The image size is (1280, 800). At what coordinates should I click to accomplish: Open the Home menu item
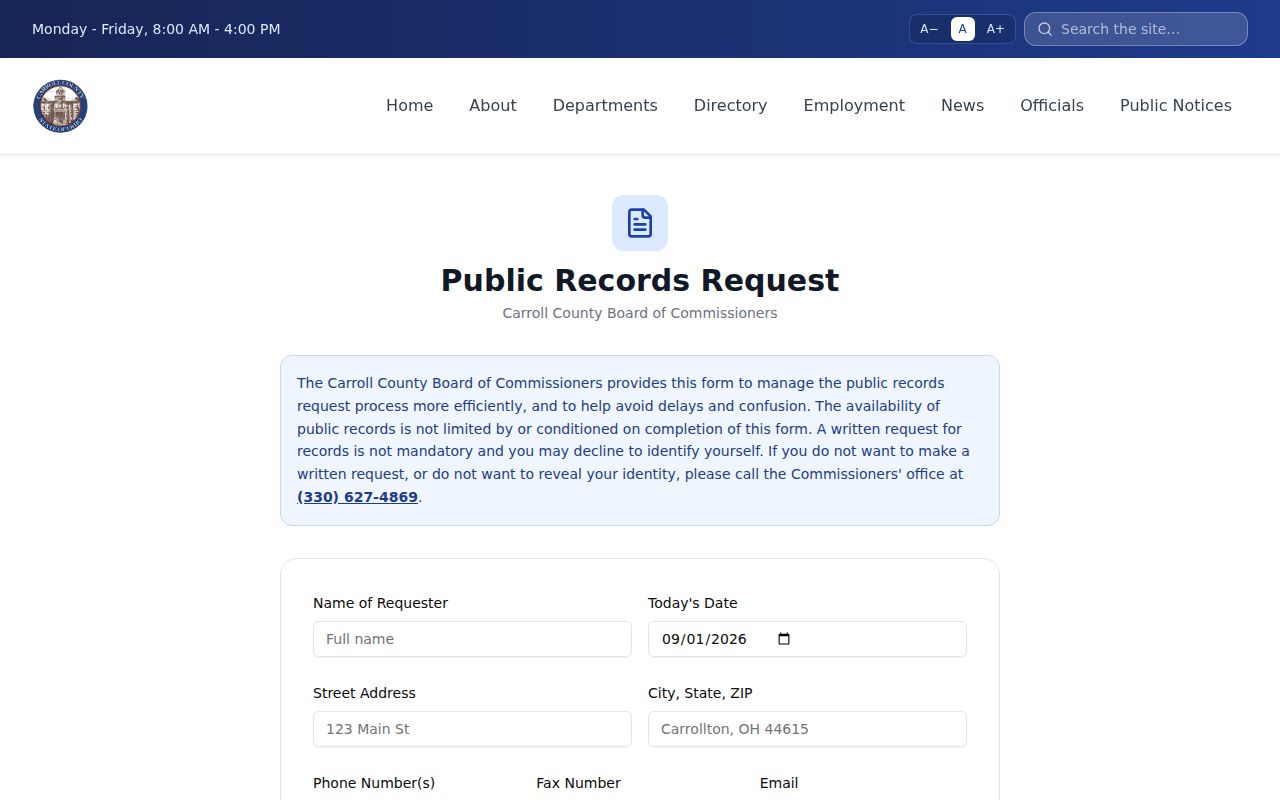pos(410,106)
